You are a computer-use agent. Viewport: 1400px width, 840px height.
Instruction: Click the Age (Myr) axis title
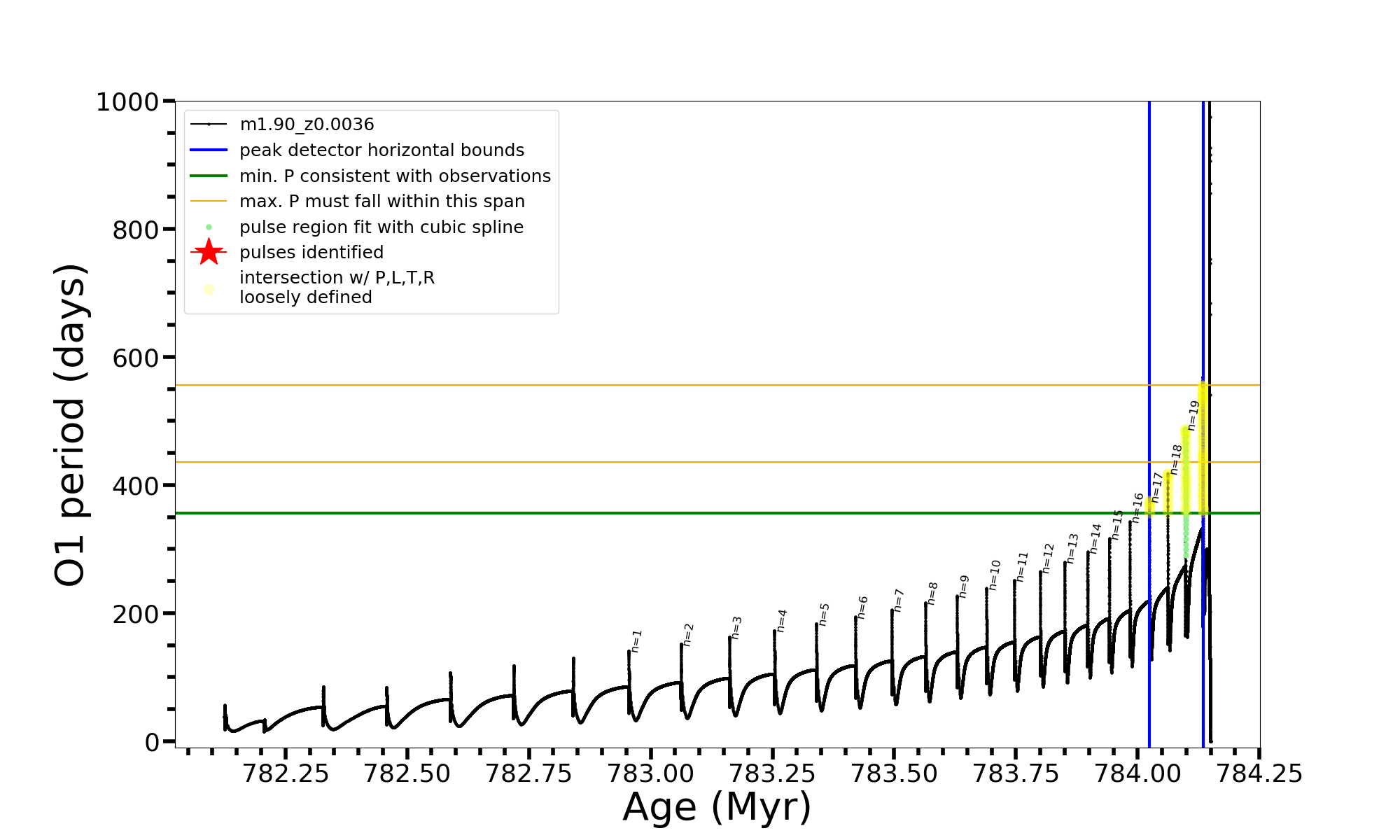point(717,807)
